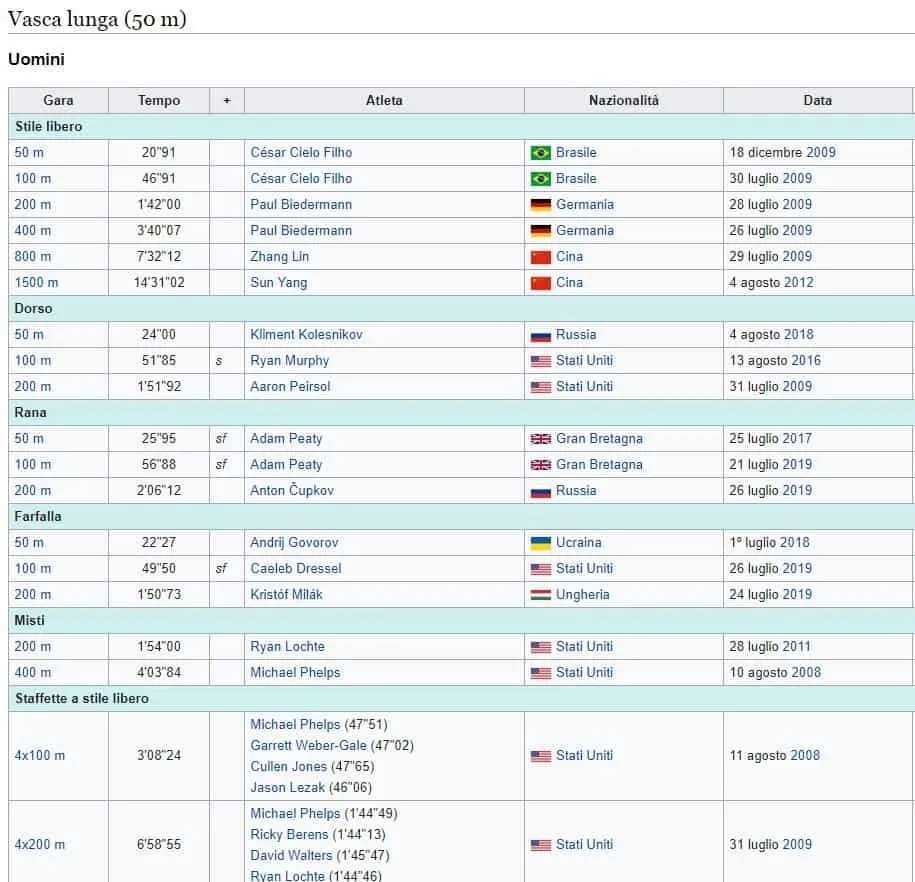Click the Hungary flag icon
Viewport: 915px width, 882px height.
[x=540, y=594]
